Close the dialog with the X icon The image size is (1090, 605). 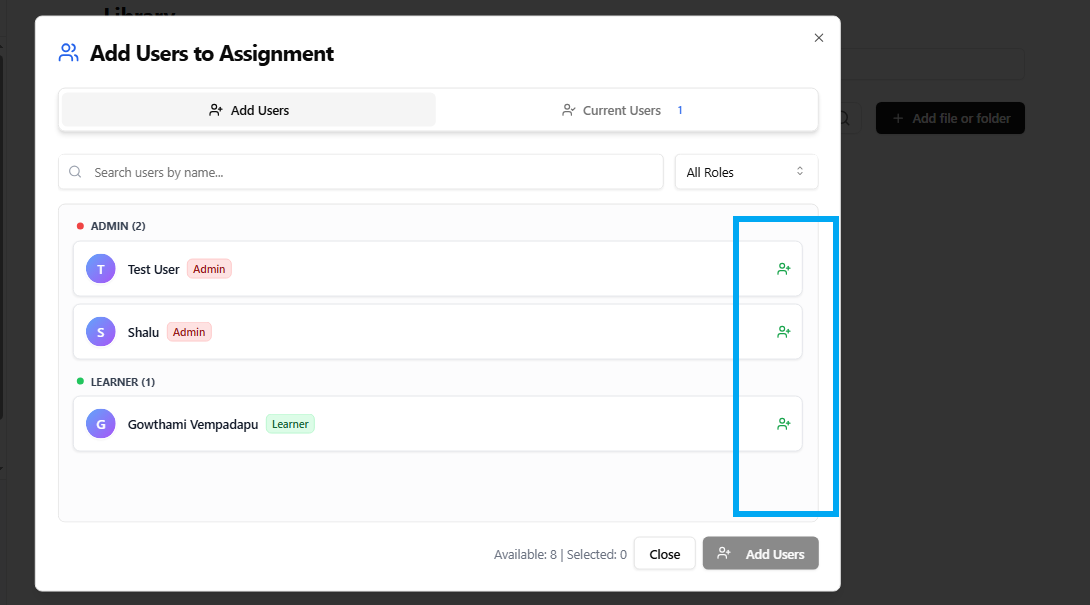coord(819,38)
